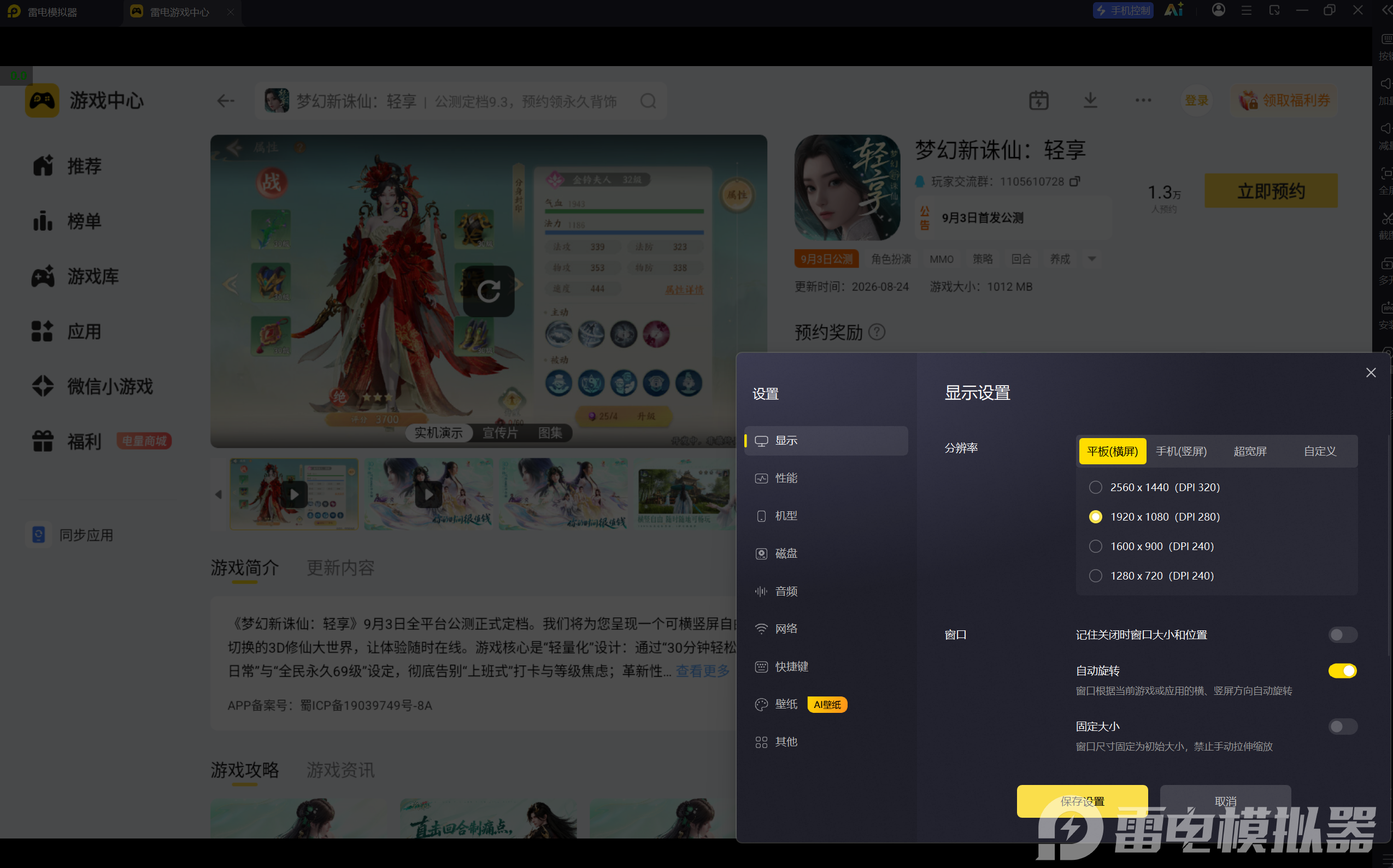The image size is (1393, 868).
Task: Switch to the 图集 media tab
Action: coord(550,433)
